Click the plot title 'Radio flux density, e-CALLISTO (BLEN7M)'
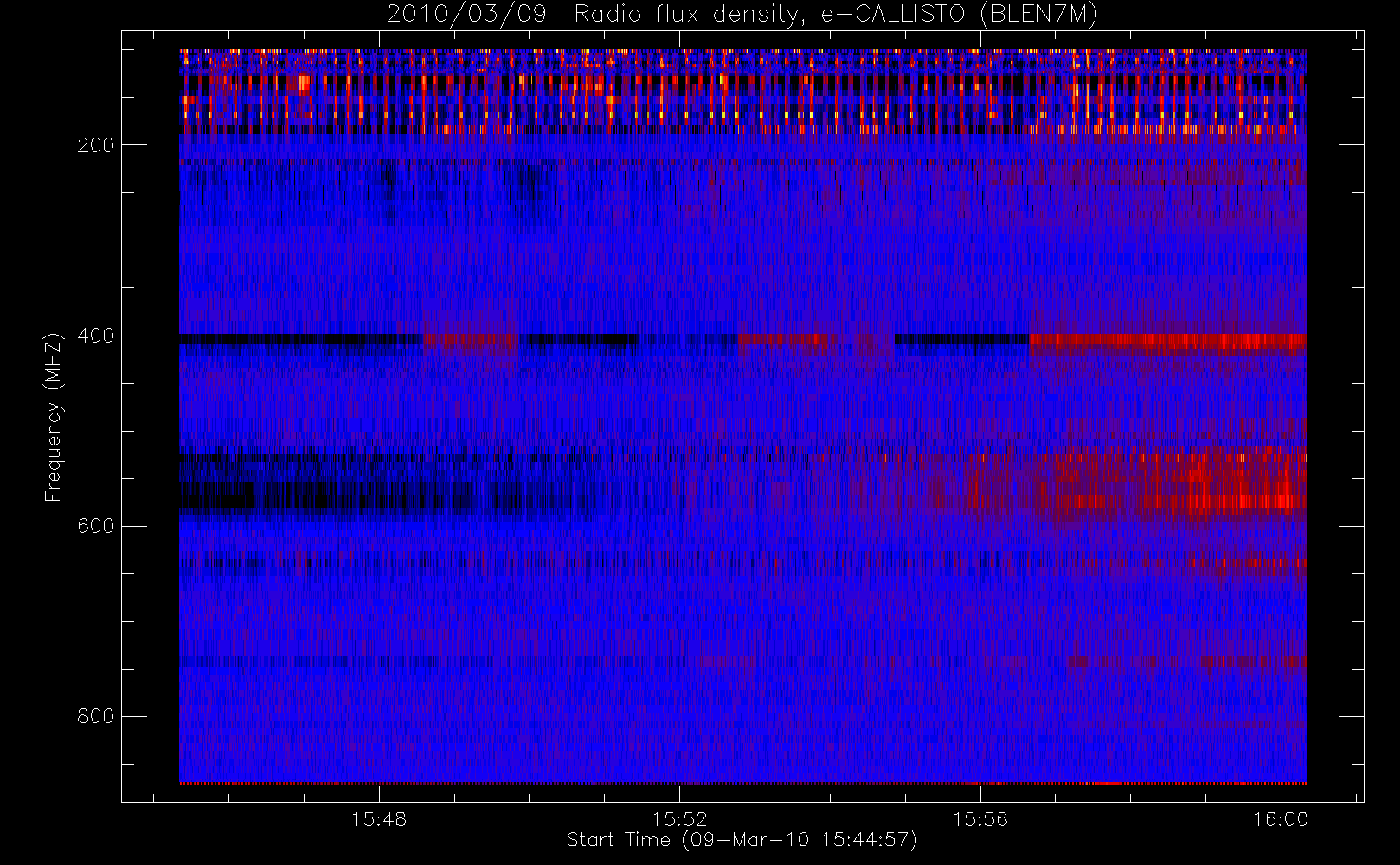 coord(836,15)
